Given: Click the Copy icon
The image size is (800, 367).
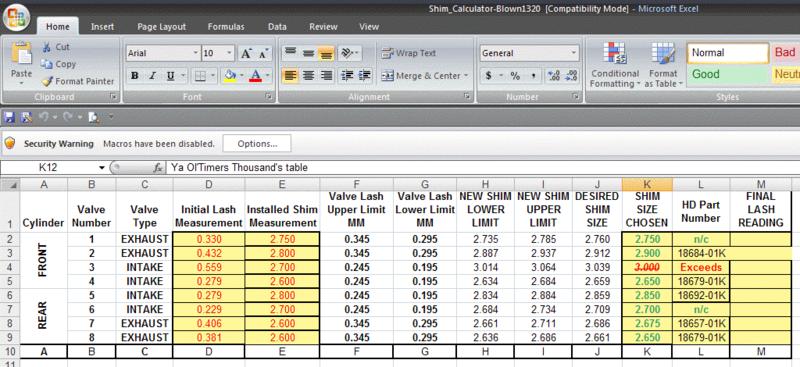Looking at the screenshot, I should 47,64.
